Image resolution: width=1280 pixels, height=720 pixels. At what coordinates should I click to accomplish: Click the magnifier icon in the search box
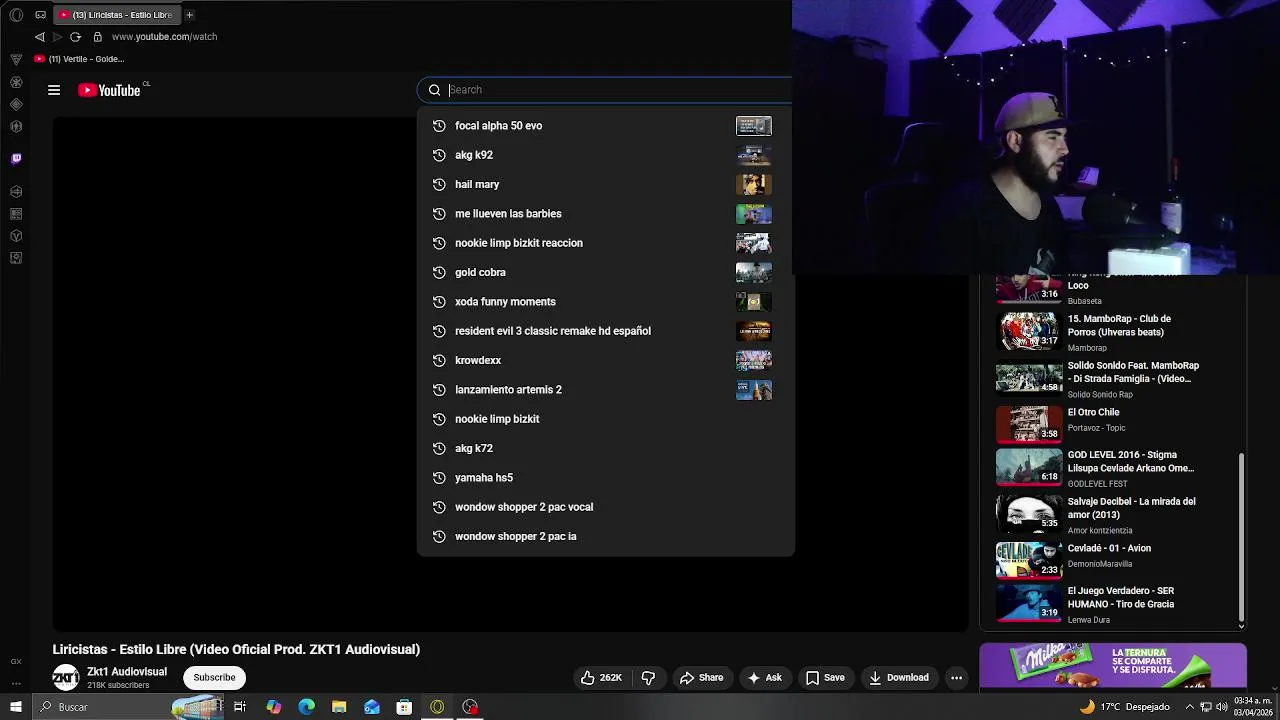tap(434, 90)
